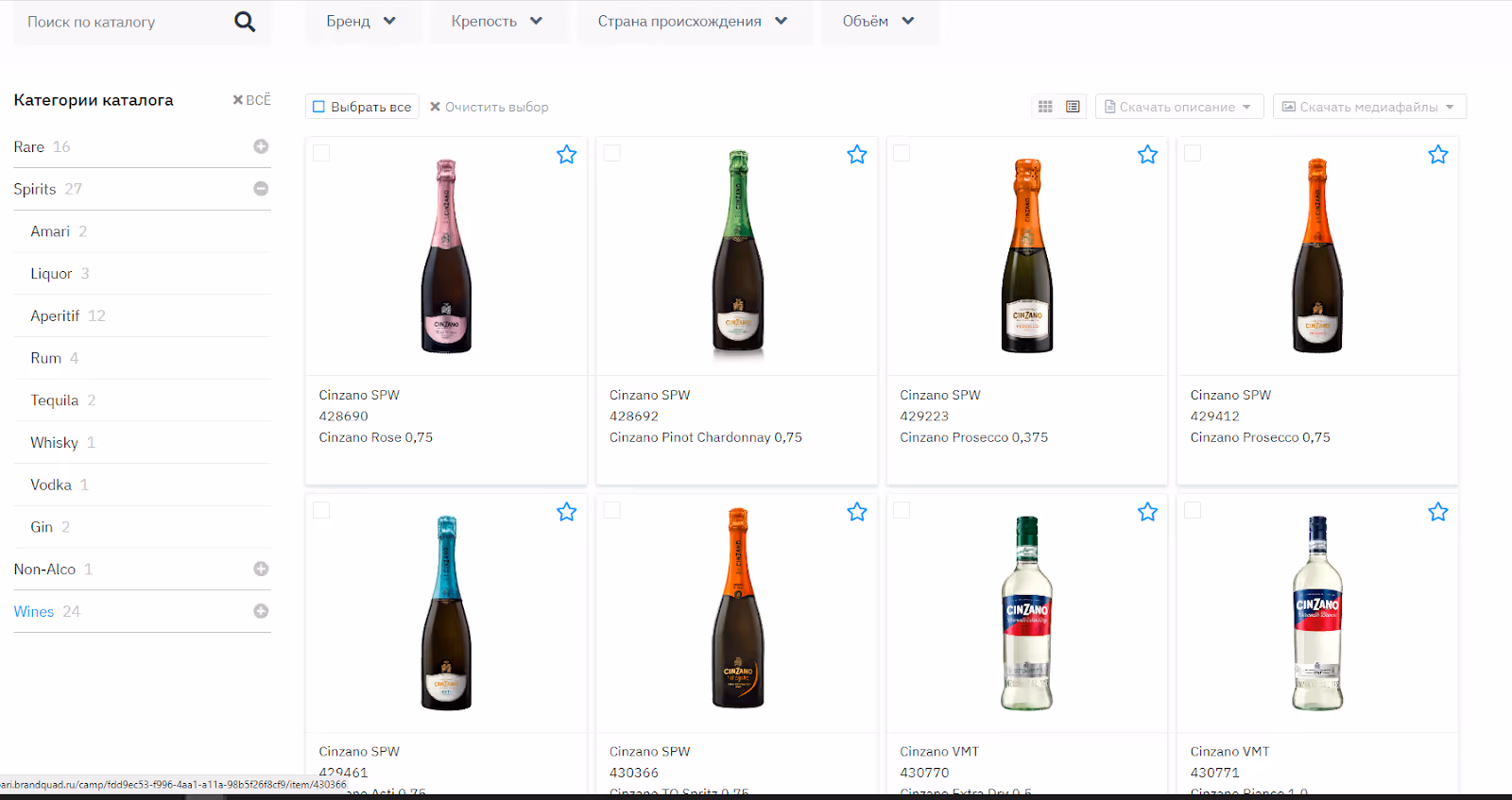Select the Gin subcategory
Viewport: 1512px width, 800px height.
tap(42, 527)
